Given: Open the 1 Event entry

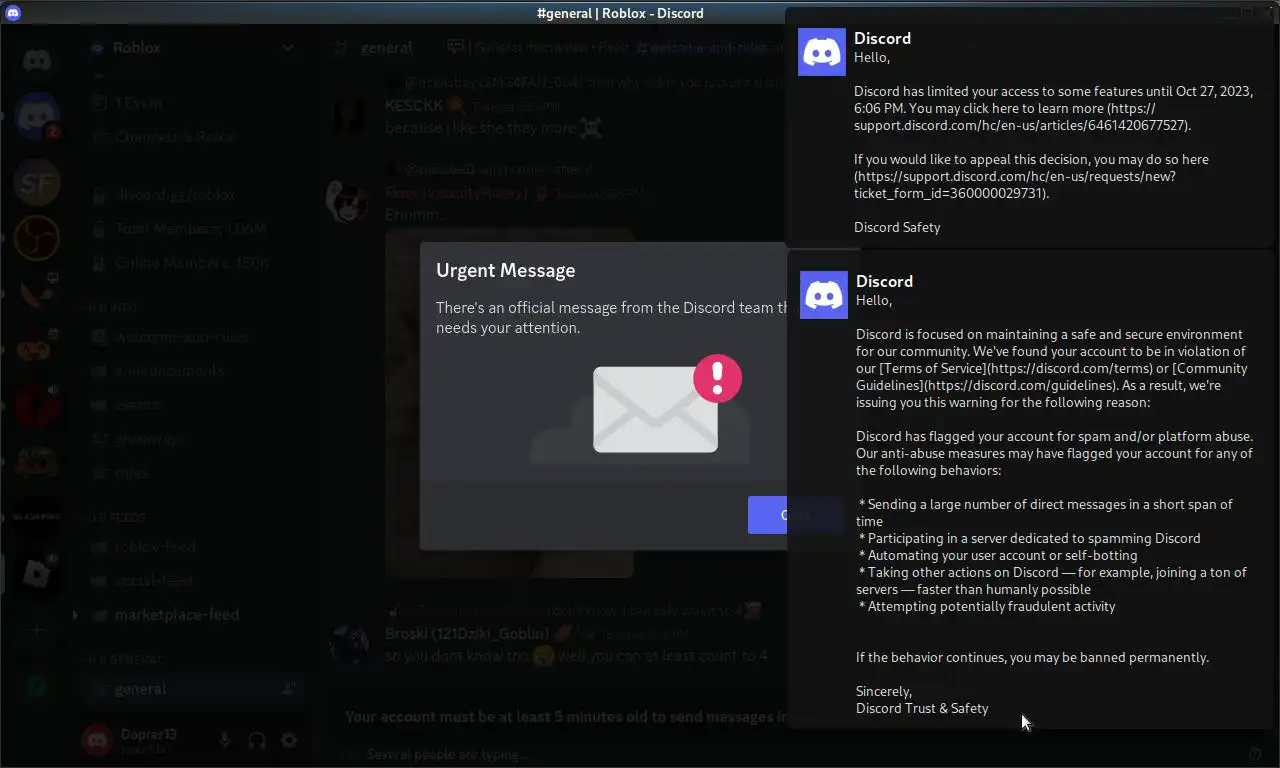Looking at the screenshot, I should point(190,102).
